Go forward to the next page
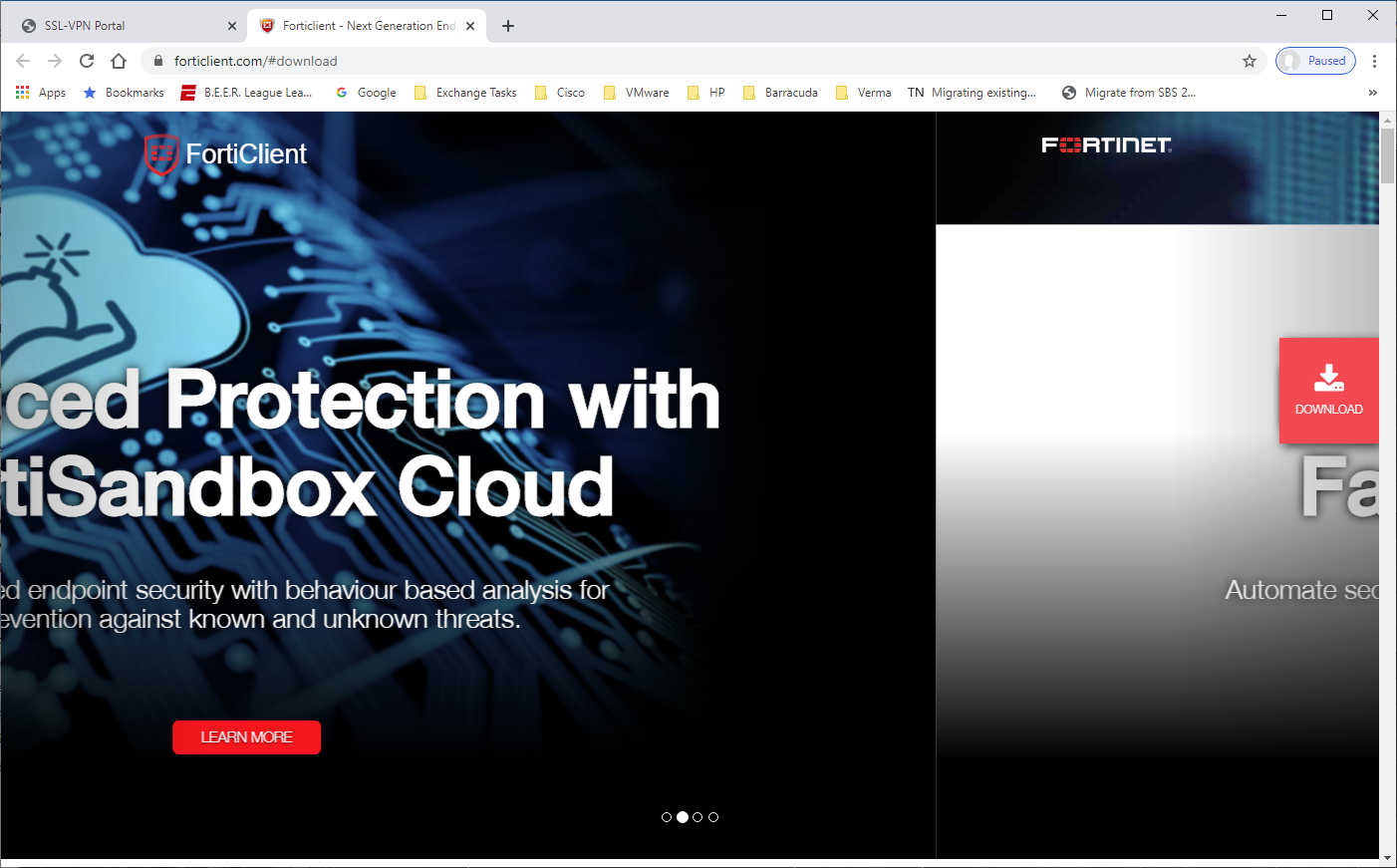The height and width of the screenshot is (868, 1397). (x=55, y=61)
